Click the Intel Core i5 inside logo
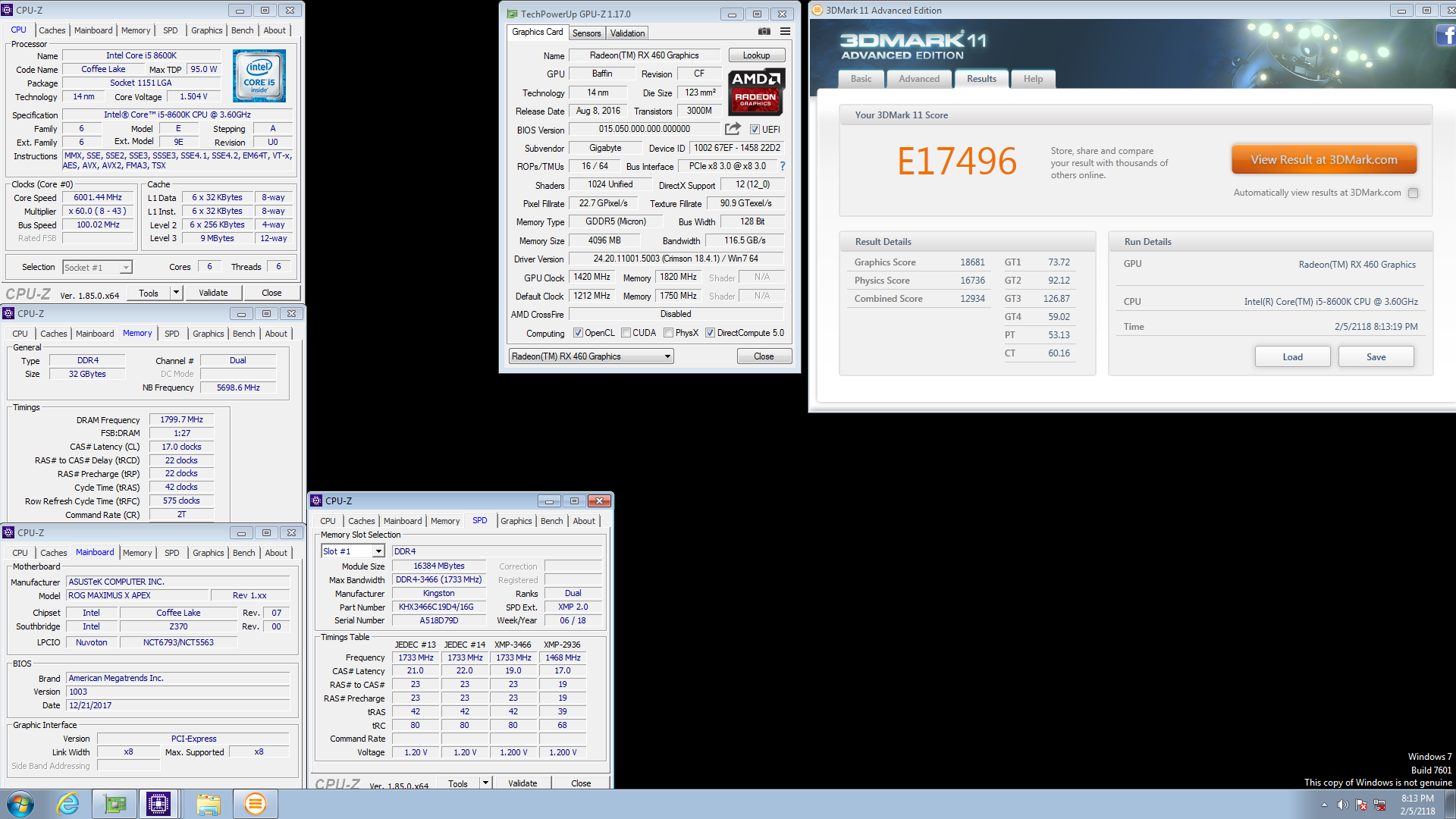The width and height of the screenshot is (1456, 819). pyautogui.click(x=259, y=76)
